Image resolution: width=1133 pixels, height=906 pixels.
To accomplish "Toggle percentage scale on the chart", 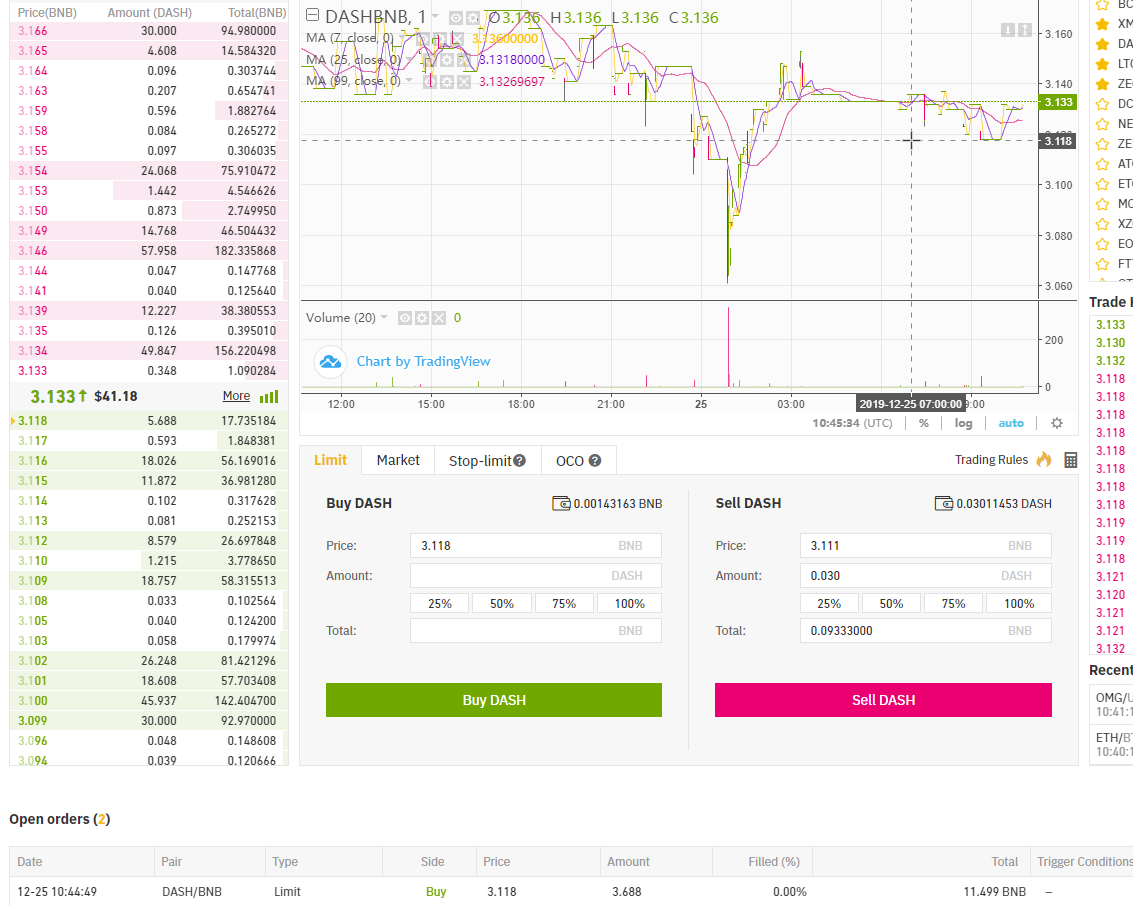I will tap(923, 423).
